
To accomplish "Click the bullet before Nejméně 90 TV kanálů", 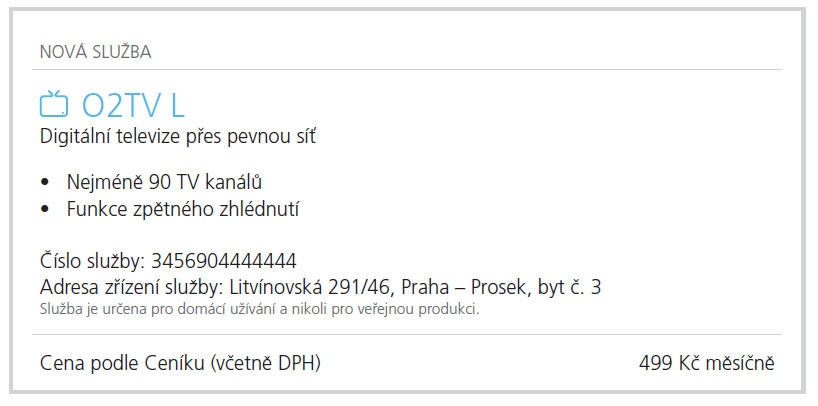I will (45, 182).
